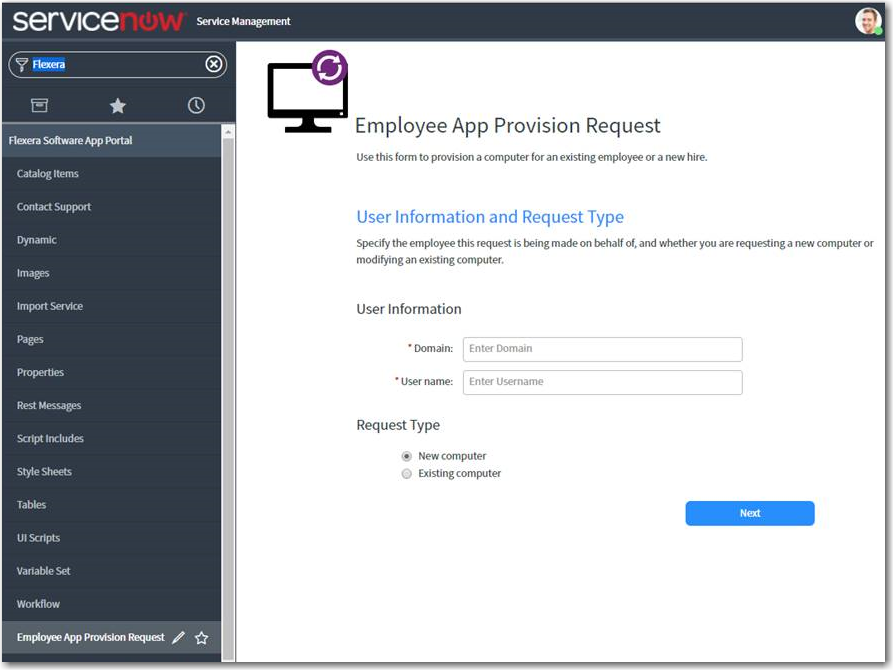
Task: Click the Next button
Action: (749, 513)
